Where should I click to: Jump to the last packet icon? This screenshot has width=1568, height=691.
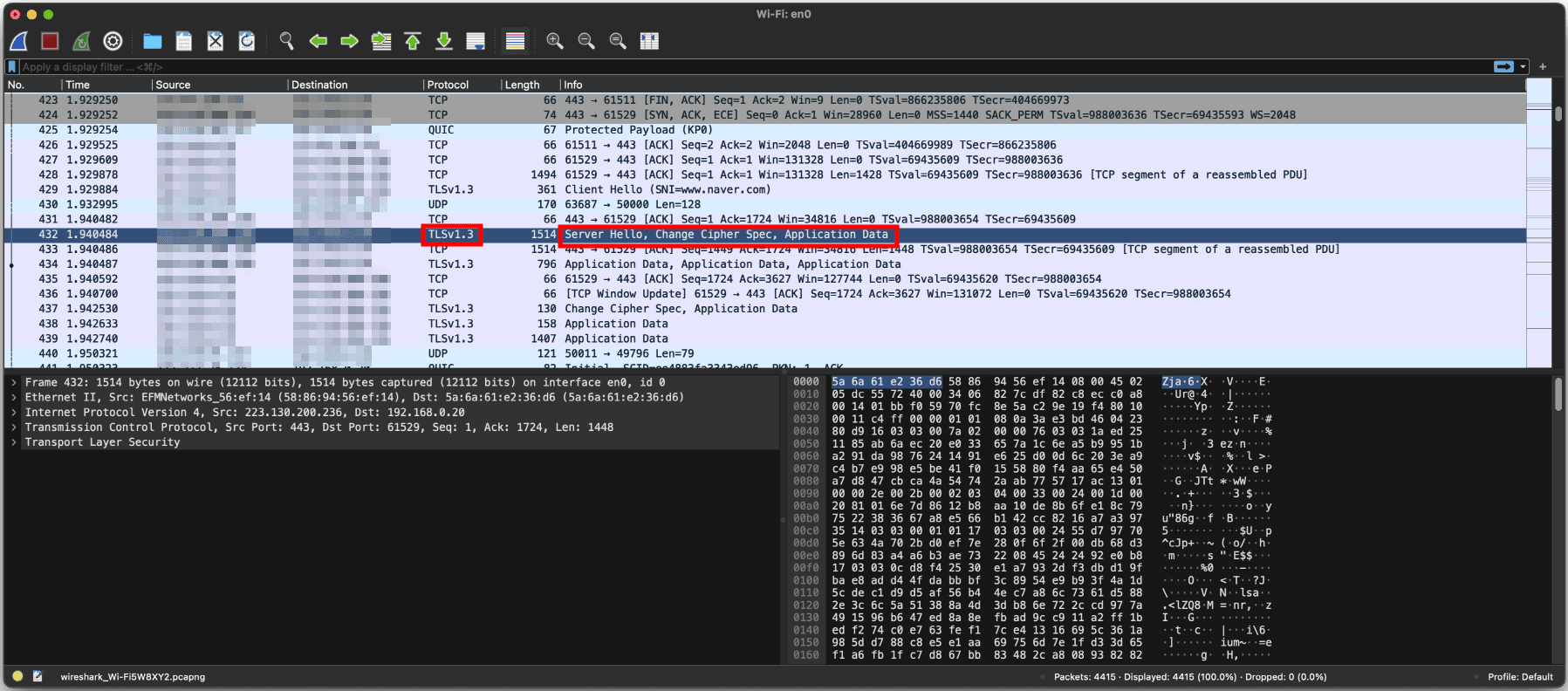click(x=444, y=41)
